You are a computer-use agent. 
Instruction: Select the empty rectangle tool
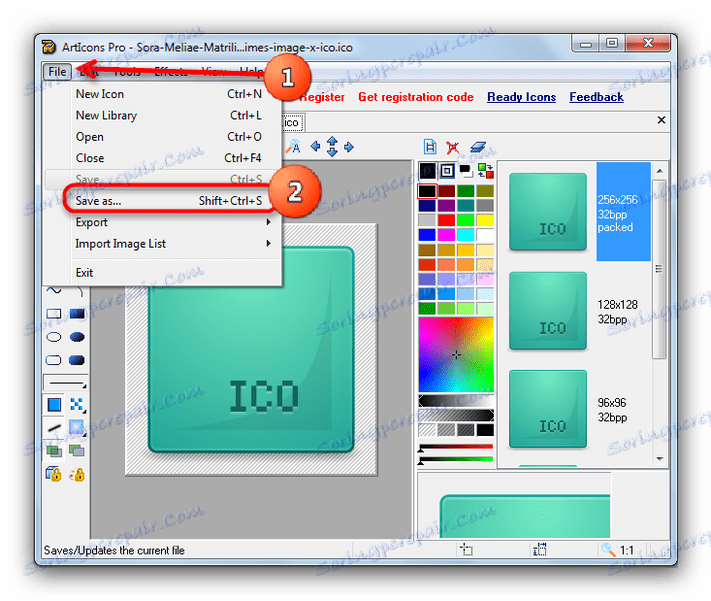54,314
